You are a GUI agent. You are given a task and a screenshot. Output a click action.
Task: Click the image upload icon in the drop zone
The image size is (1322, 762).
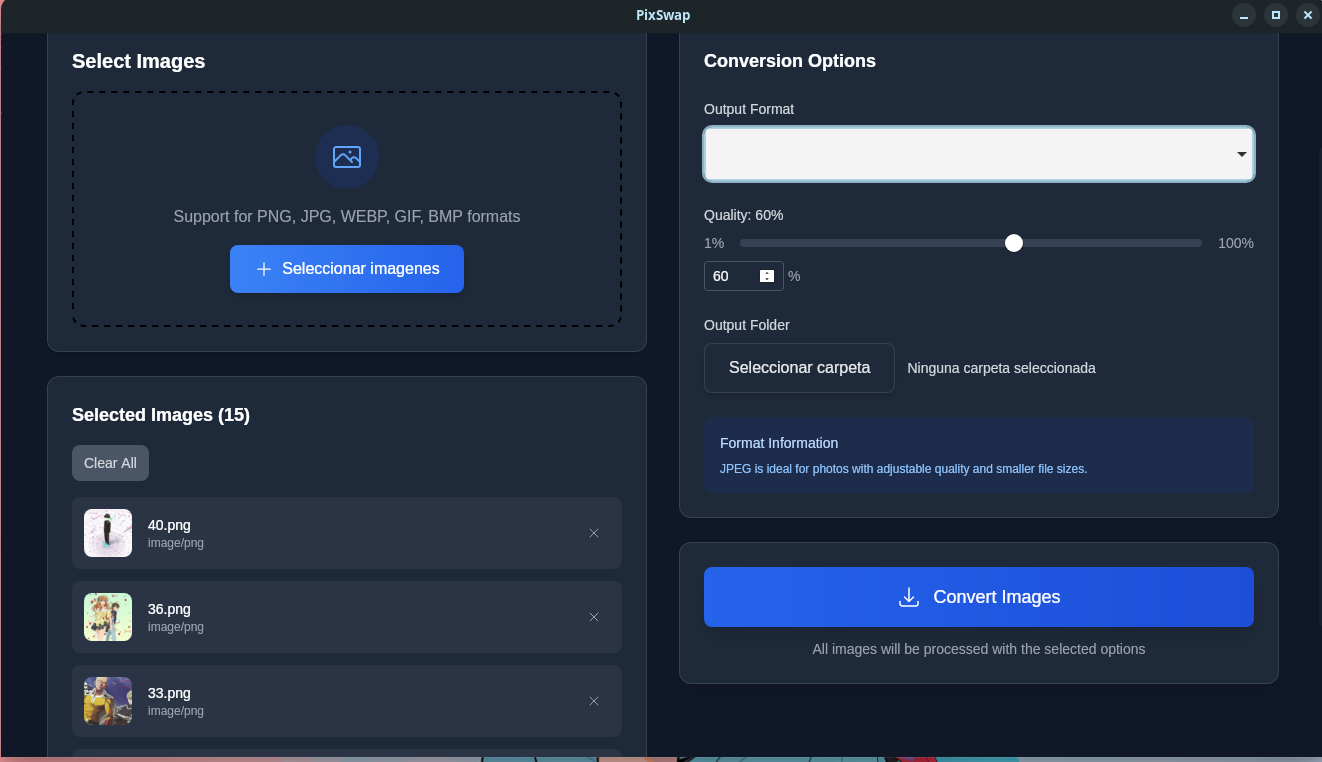click(347, 157)
